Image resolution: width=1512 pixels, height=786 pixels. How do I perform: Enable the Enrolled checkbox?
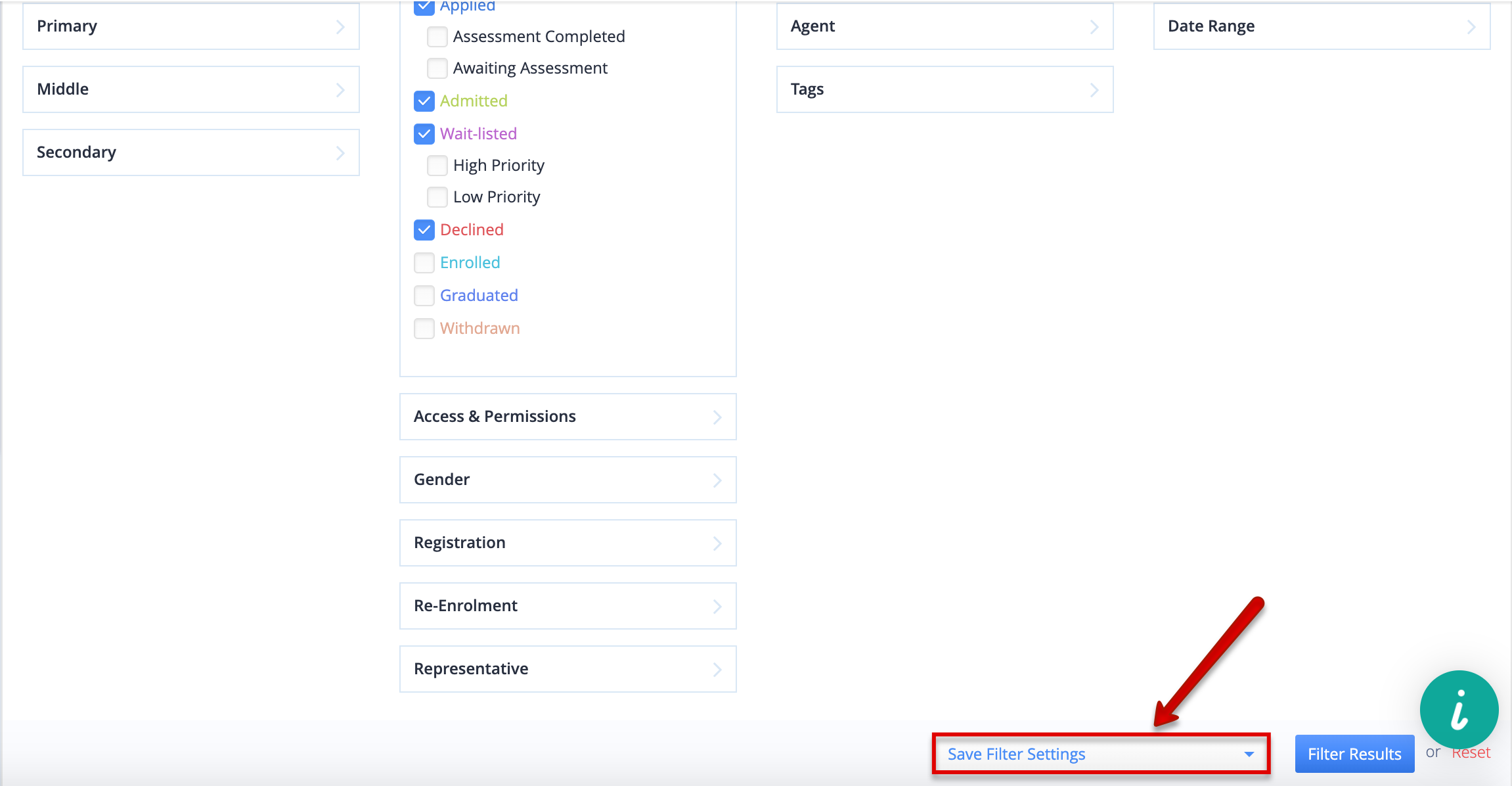click(x=424, y=263)
